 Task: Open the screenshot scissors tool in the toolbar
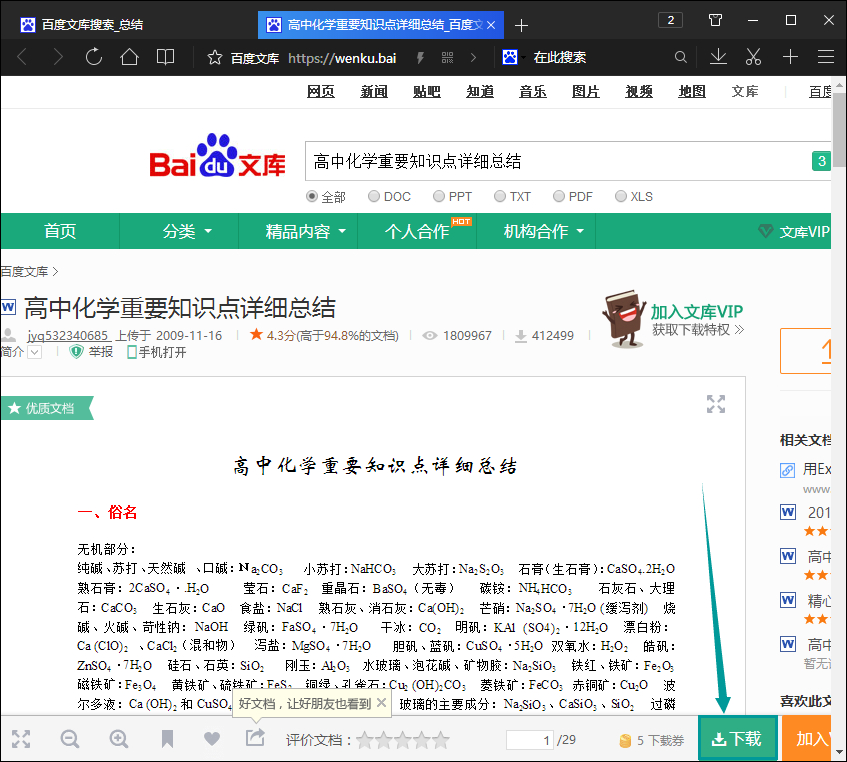point(753,58)
